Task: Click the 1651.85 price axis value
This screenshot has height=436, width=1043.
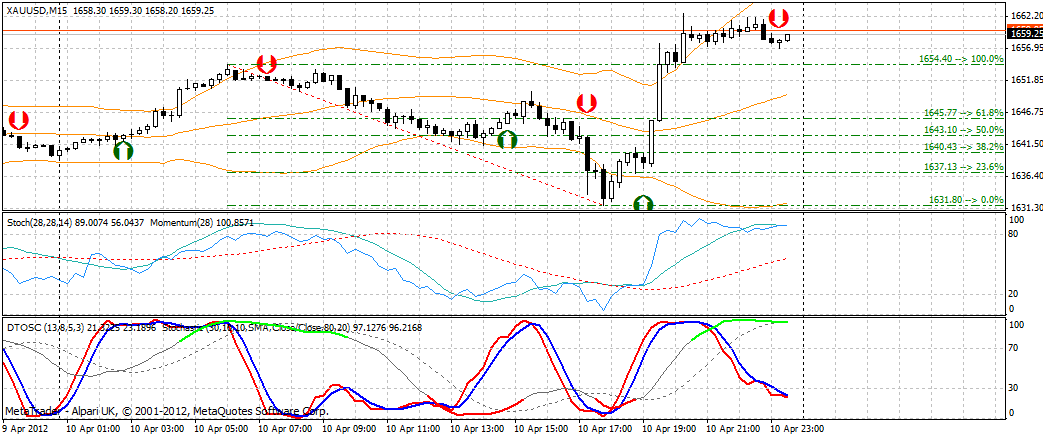Action: pyautogui.click(x=1025, y=80)
